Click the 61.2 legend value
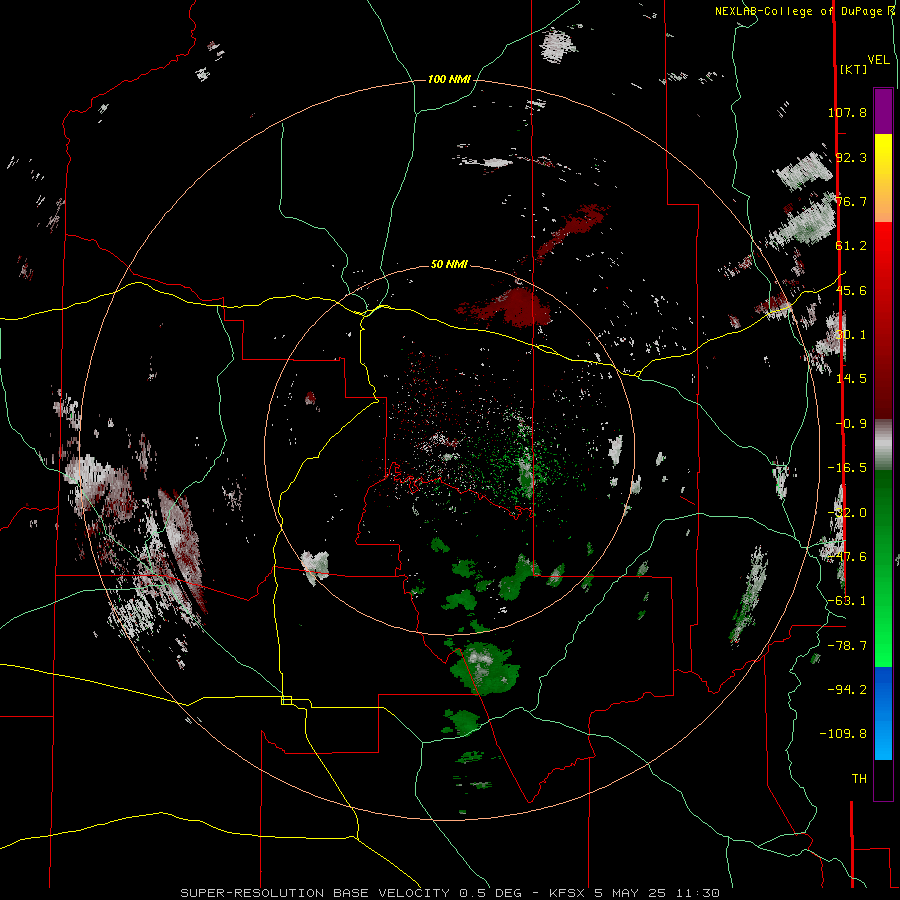900x900 pixels. pos(851,246)
